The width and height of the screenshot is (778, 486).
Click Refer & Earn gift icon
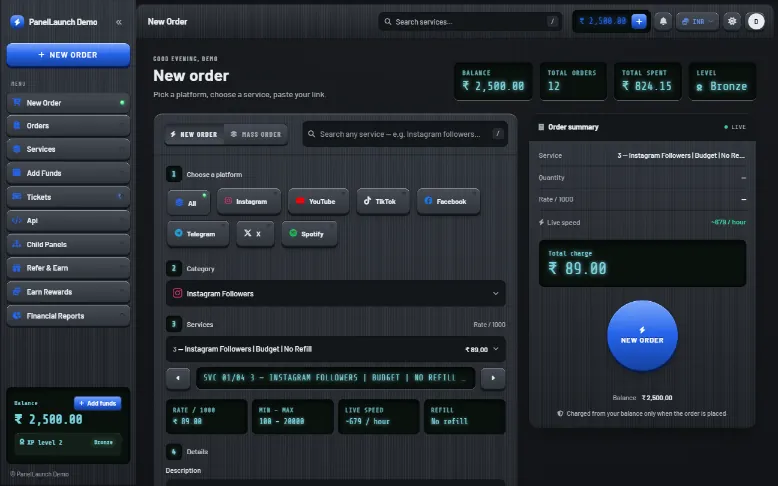coord(17,268)
